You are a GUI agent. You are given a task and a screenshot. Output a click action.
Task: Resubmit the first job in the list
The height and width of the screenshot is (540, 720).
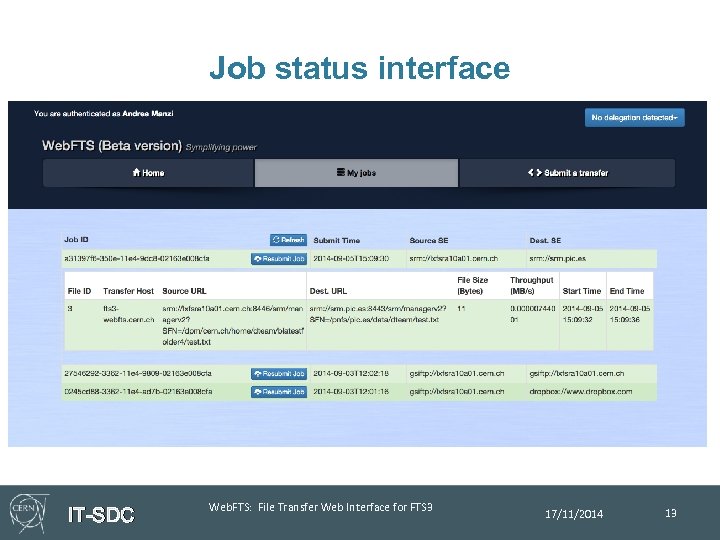point(279,259)
